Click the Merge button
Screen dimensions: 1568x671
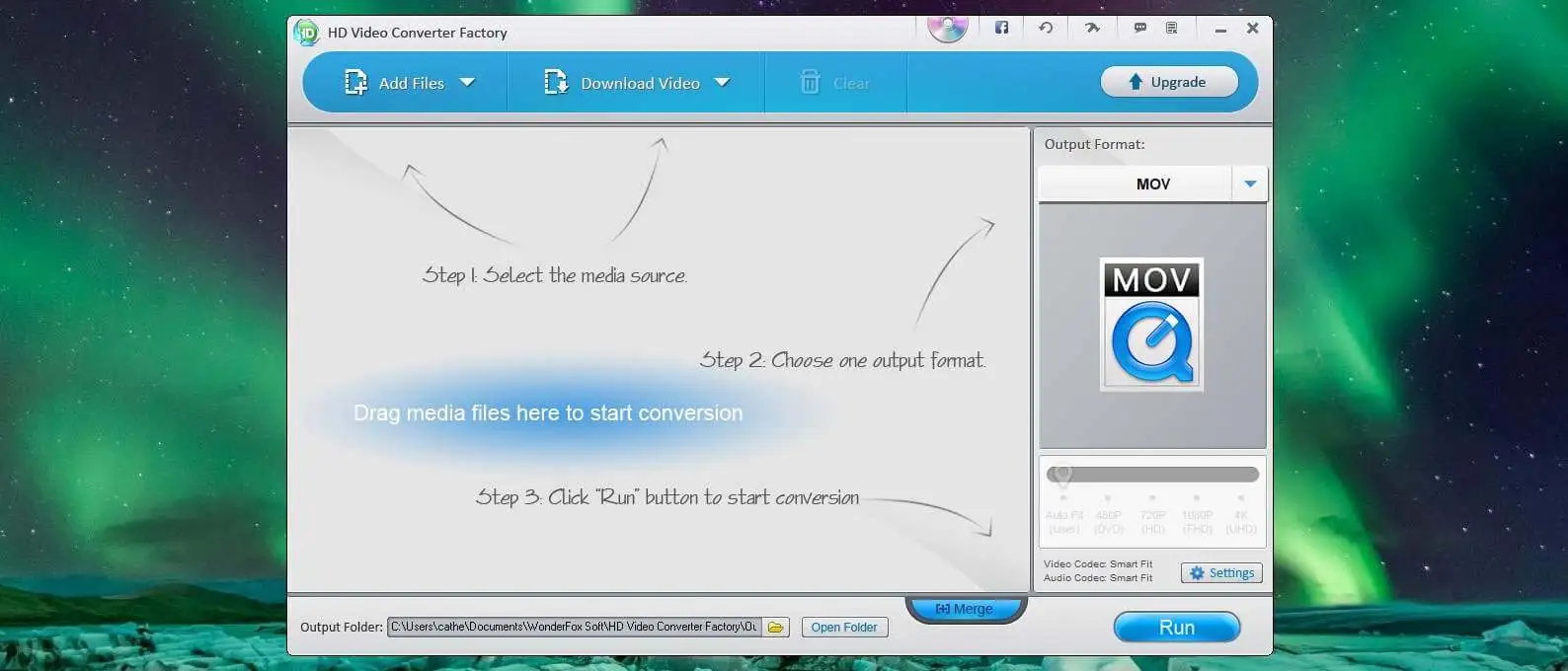tap(966, 609)
